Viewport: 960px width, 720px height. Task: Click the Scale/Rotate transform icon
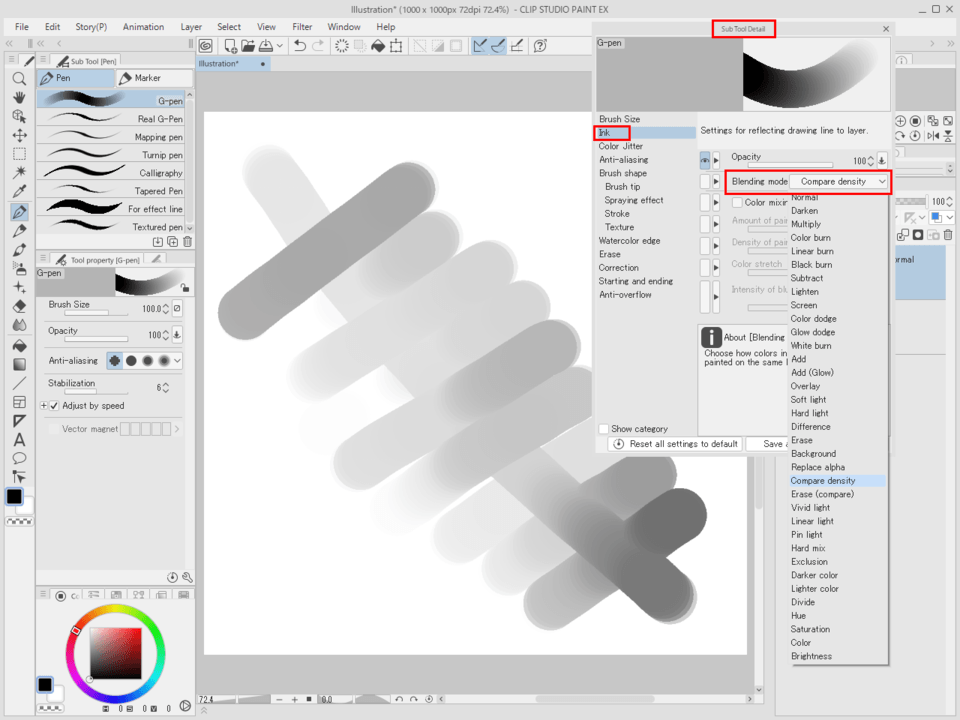point(396,46)
